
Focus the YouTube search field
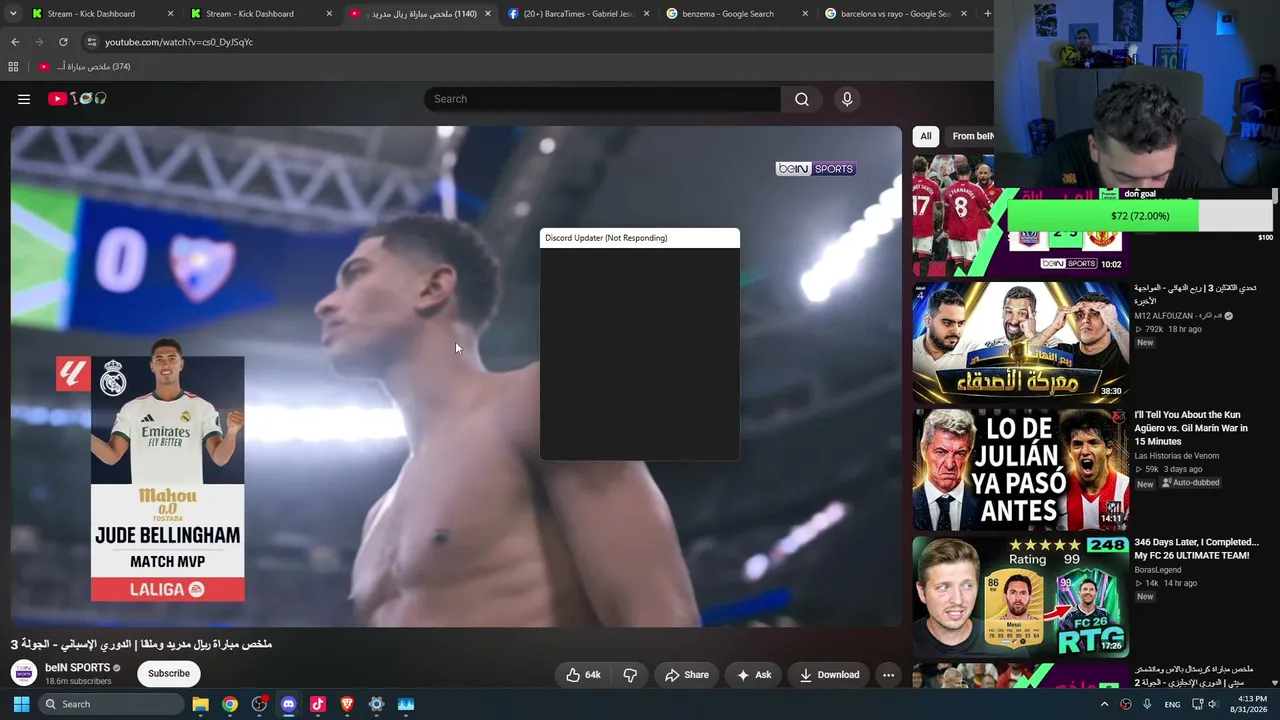click(x=603, y=99)
